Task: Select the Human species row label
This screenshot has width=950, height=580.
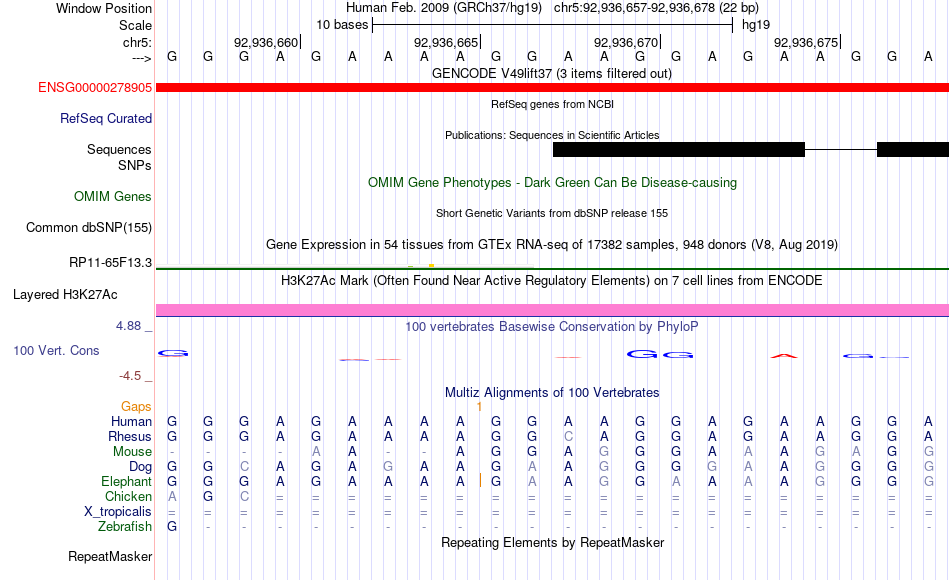Action: [131, 421]
